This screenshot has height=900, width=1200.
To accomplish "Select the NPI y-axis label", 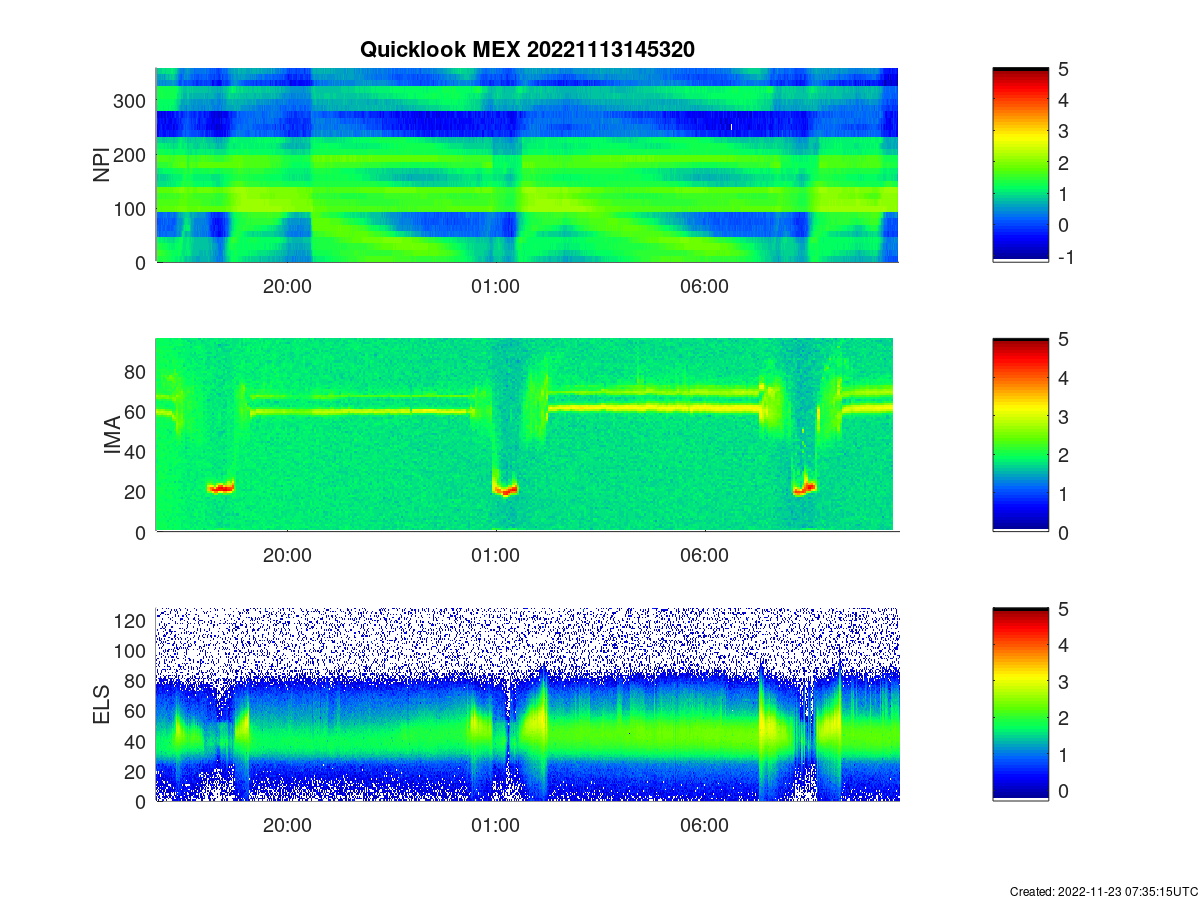I will pos(101,165).
